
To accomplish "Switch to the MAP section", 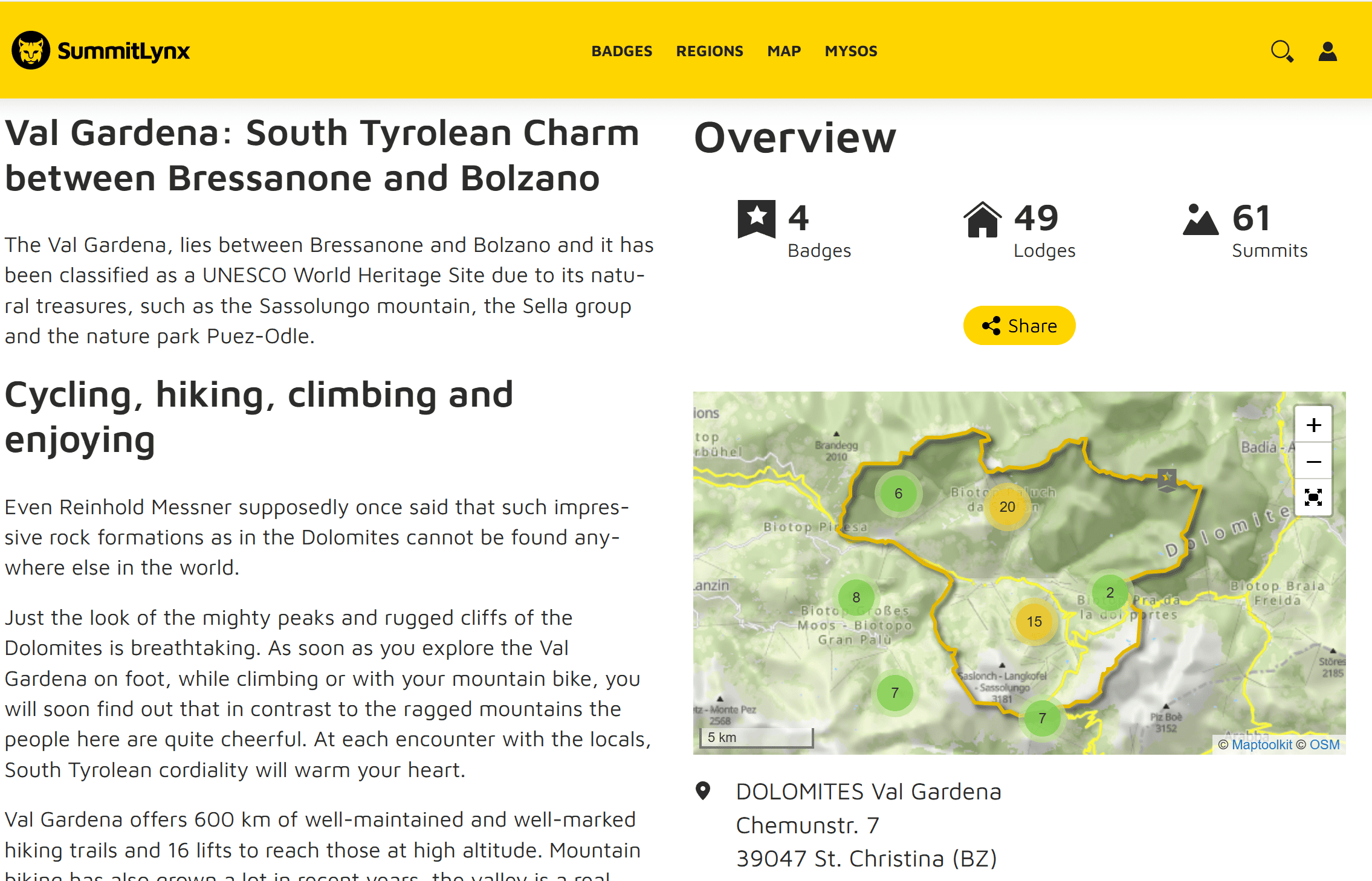I will 783,51.
